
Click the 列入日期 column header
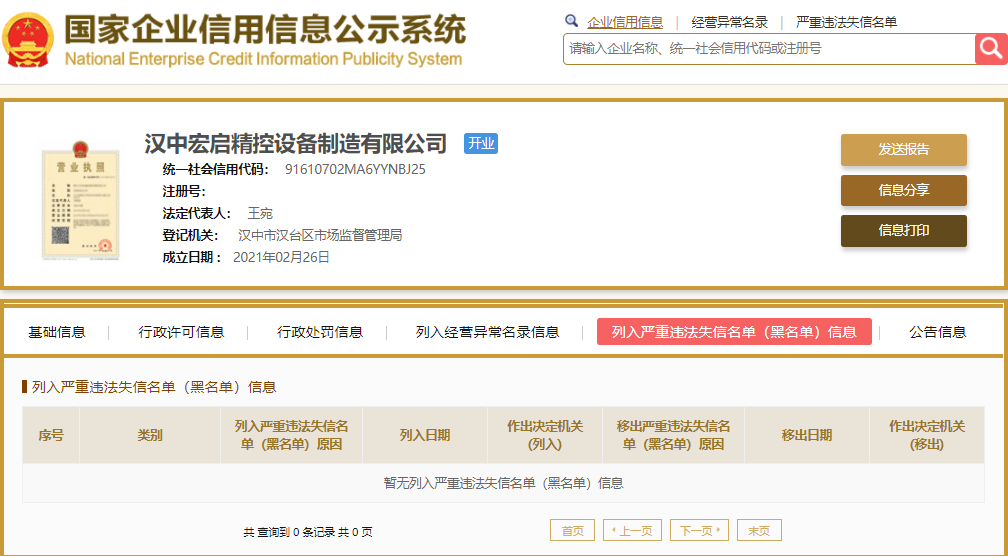[x=425, y=435]
